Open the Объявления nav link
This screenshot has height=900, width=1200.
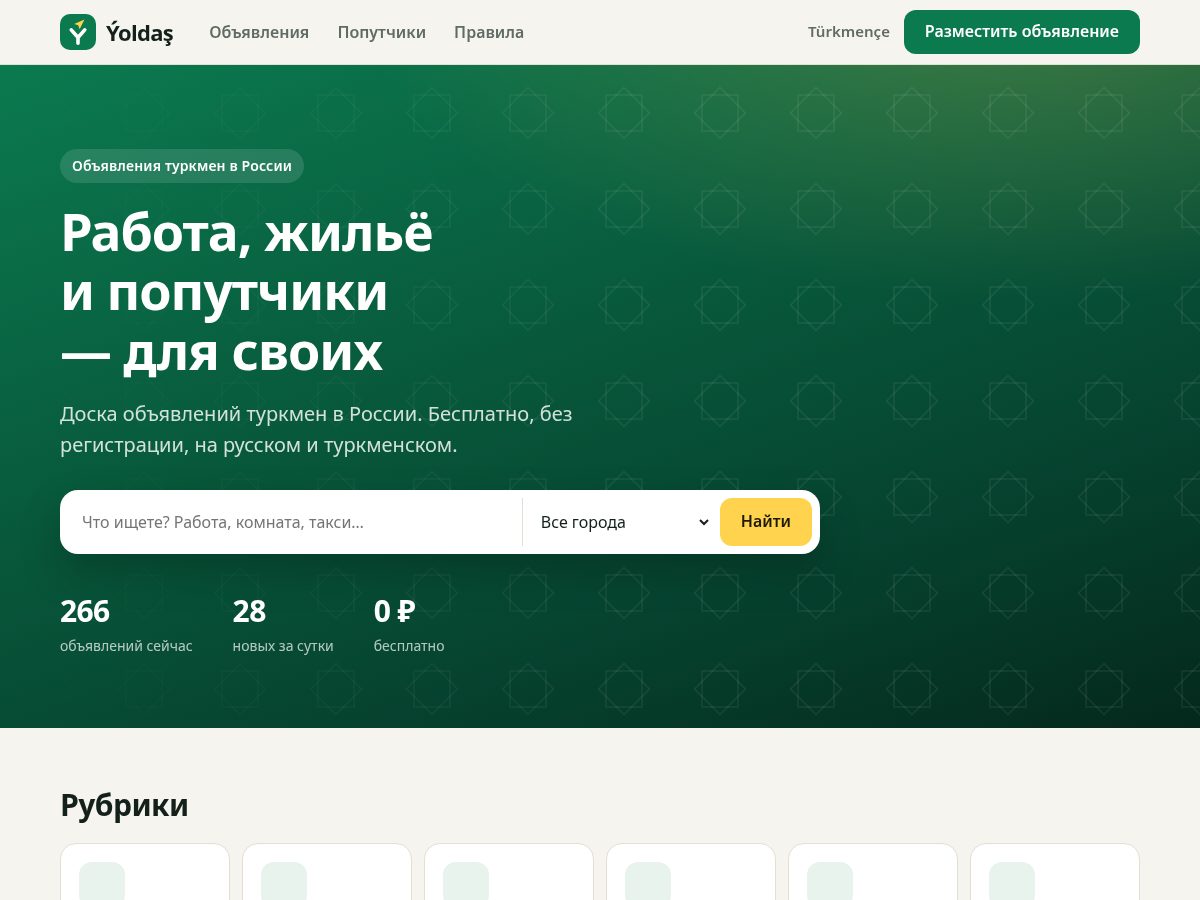(x=259, y=32)
